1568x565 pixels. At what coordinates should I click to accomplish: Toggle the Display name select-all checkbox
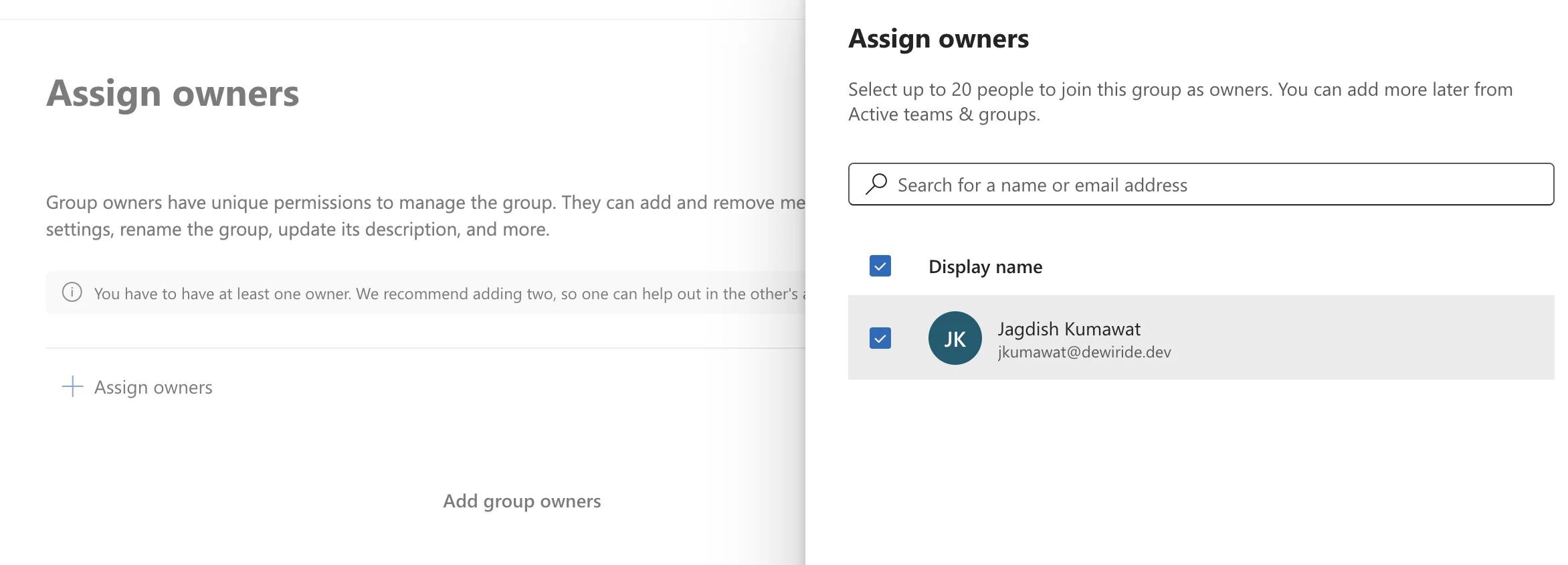coord(880,266)
